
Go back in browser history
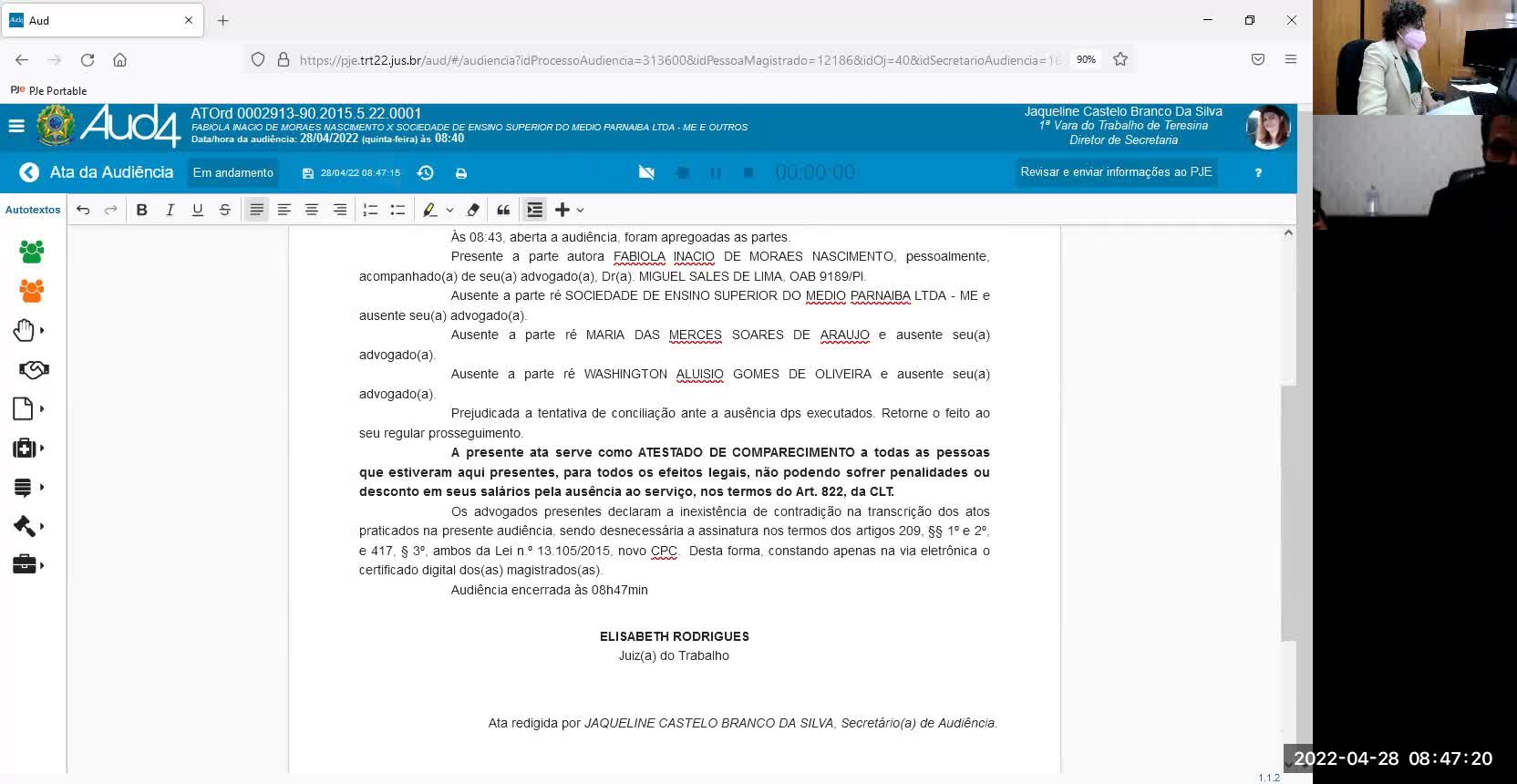click(22, 59)
